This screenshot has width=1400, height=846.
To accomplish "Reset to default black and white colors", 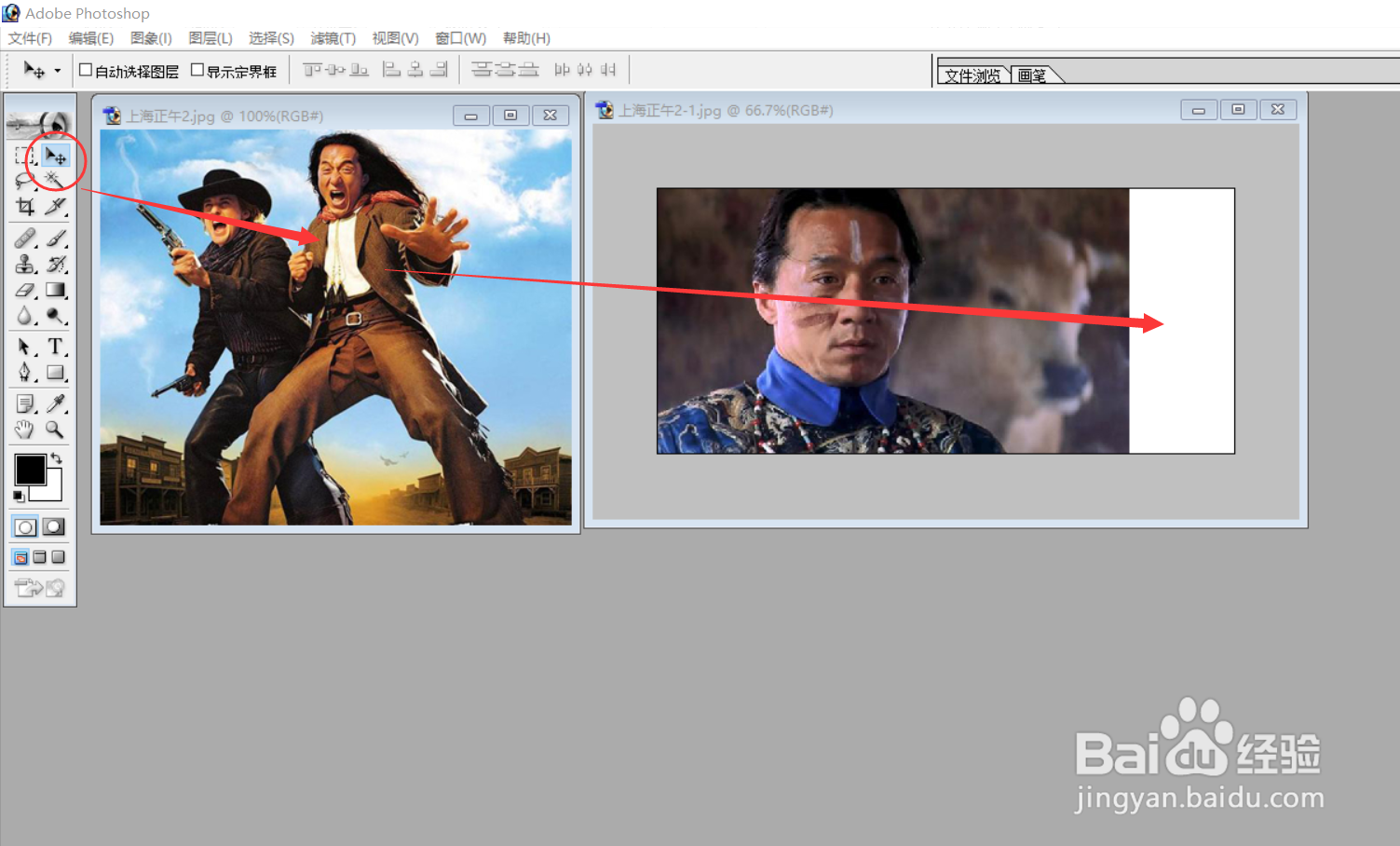I will (19, 497).
